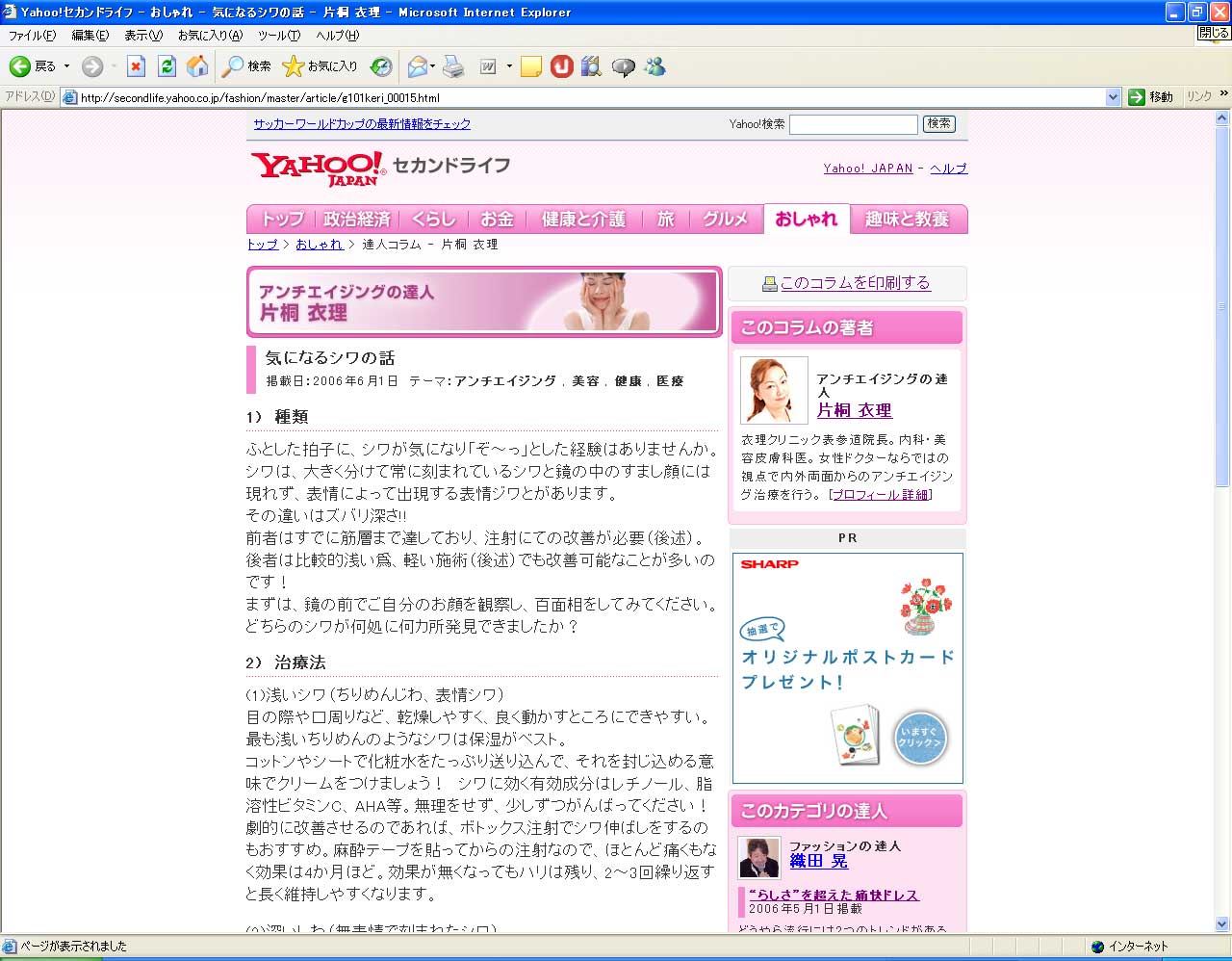Refresh the page with the Refresh icon
Viewport: 1232px width, 961px height.
167,66
